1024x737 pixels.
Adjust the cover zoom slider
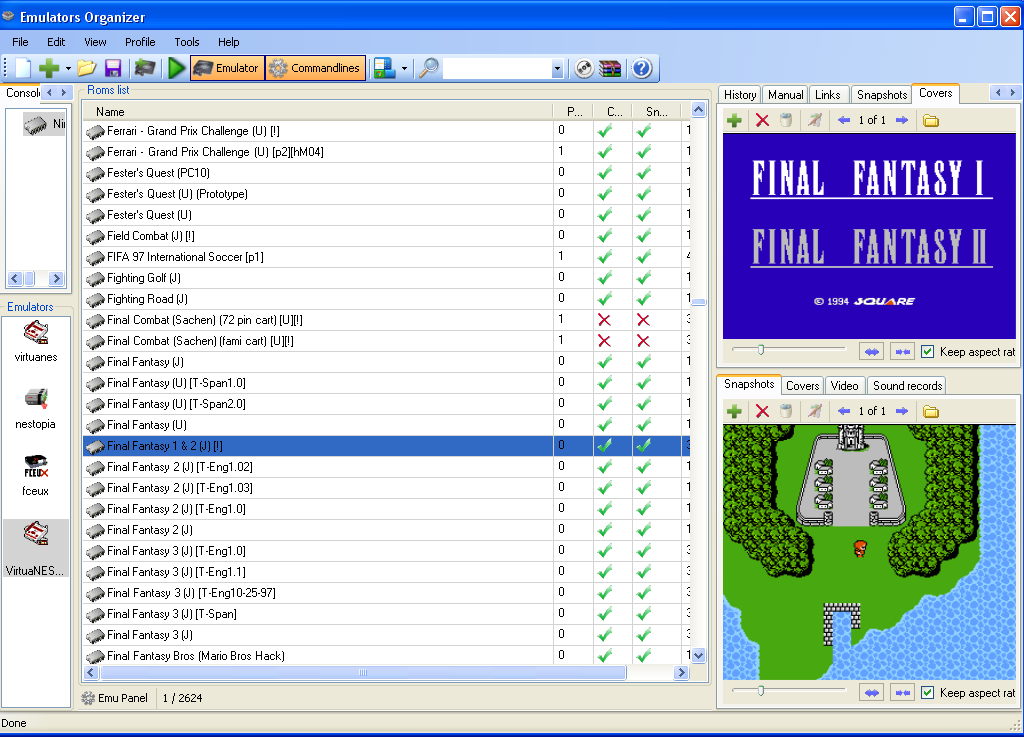[761, 351]
